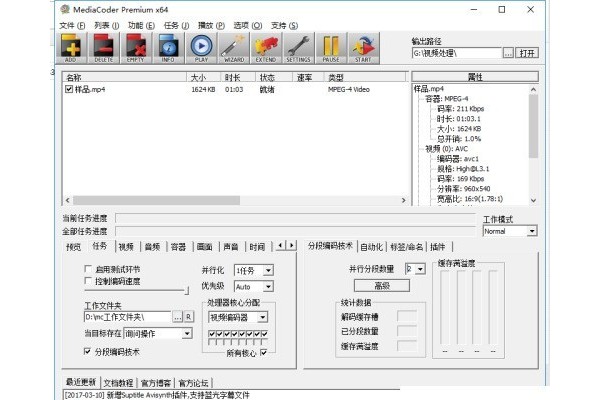Image resolution: width=600 pixels, height=400 pixels.
Task: Click the 属性 panel header button
Action: click(x=475, y=77)
